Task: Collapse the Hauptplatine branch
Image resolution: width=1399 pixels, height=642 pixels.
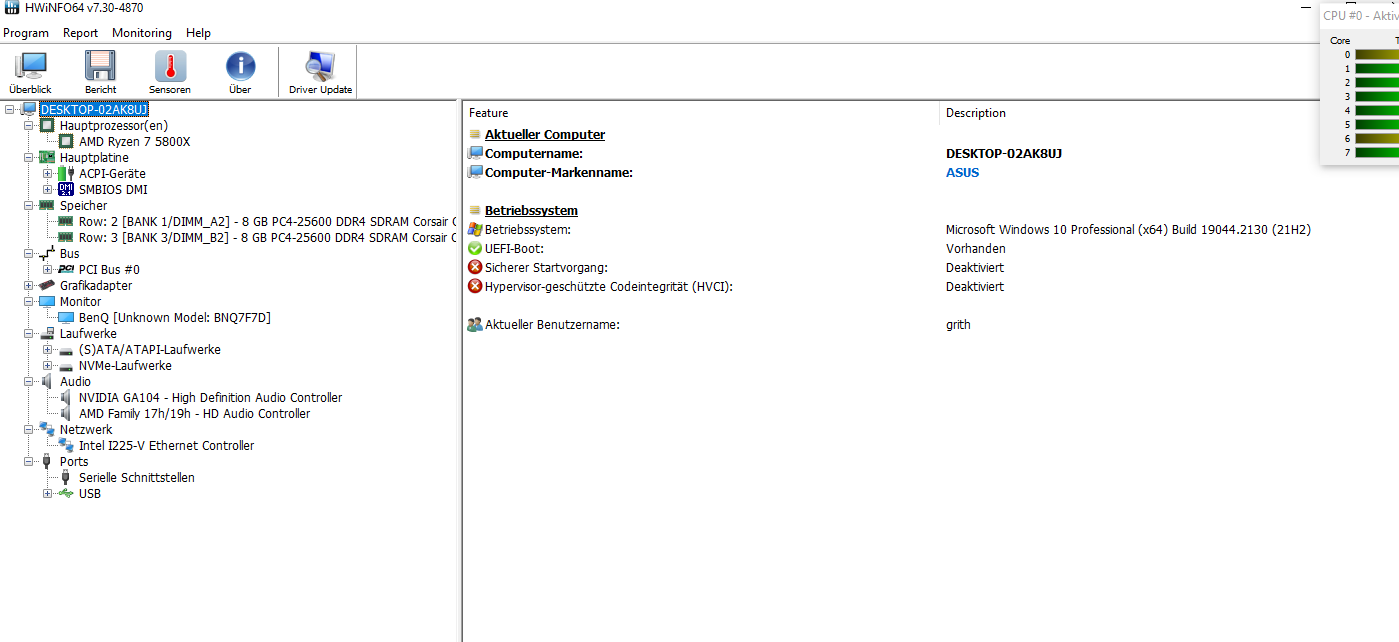Action: pyautogui.click(x=29, y=157)
